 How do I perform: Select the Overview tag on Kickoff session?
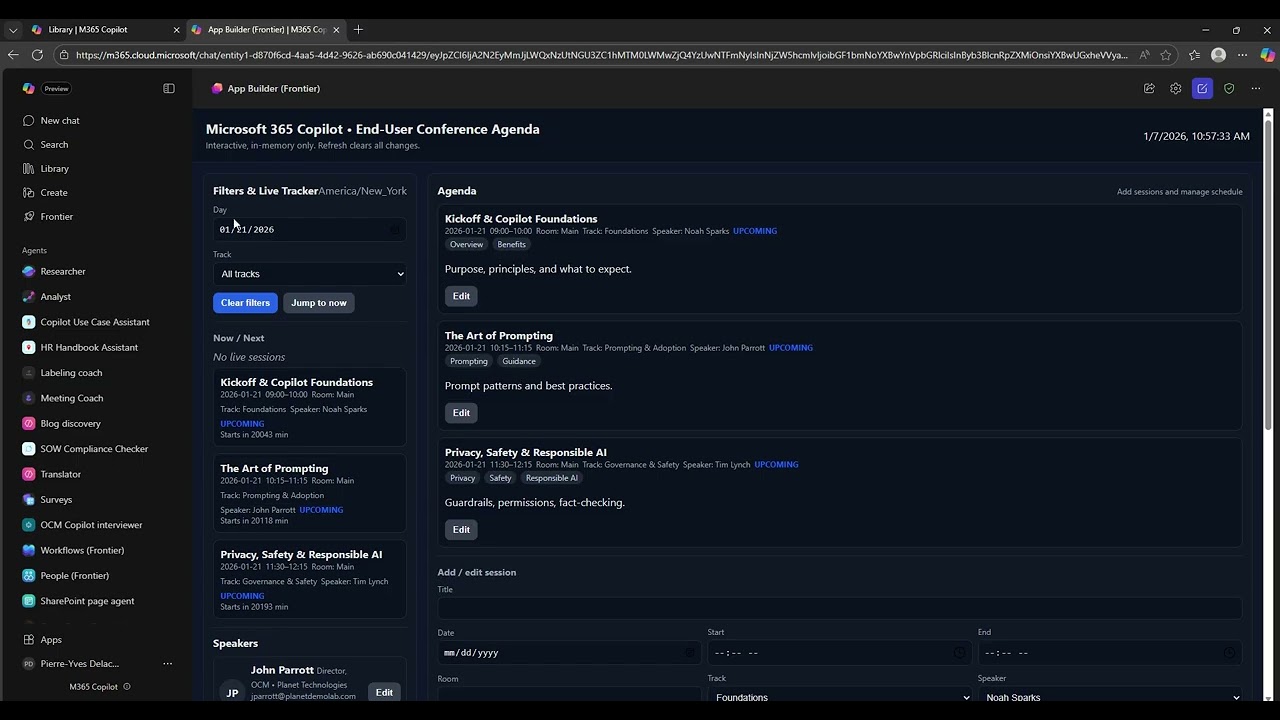[x=466, y=245]
